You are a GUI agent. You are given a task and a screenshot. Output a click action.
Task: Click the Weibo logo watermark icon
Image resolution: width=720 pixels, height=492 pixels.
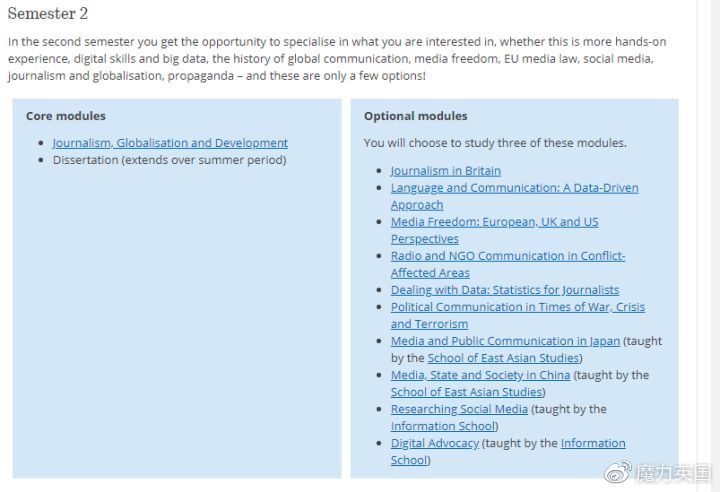[618, 472]
